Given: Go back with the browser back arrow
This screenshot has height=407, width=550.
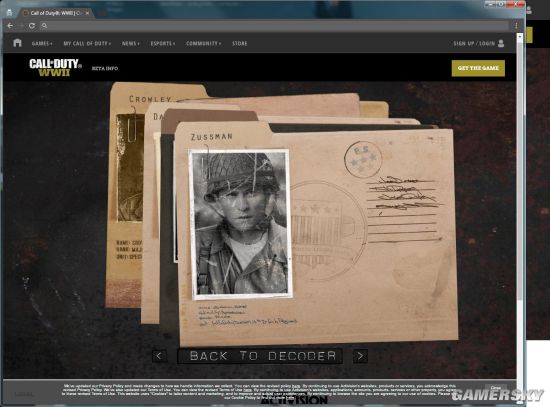Looking at the screenshot, I should click(x=10, y=26).
